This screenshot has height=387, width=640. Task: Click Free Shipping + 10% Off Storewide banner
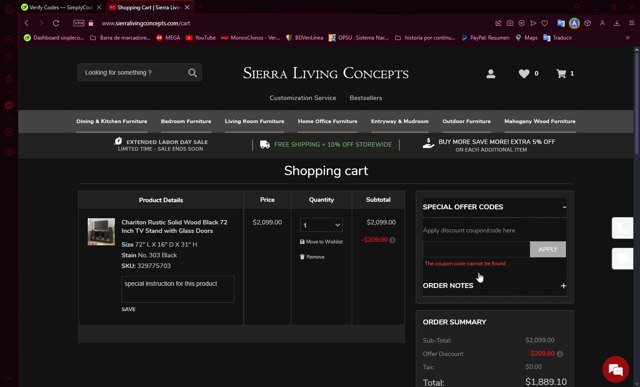(326, 145)
